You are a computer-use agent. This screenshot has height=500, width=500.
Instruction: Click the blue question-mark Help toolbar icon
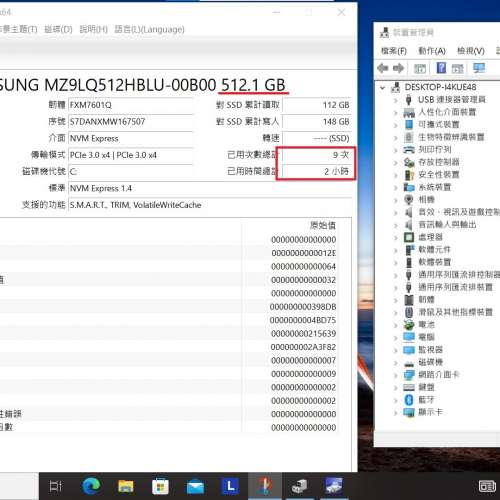(x=441, y=68)
